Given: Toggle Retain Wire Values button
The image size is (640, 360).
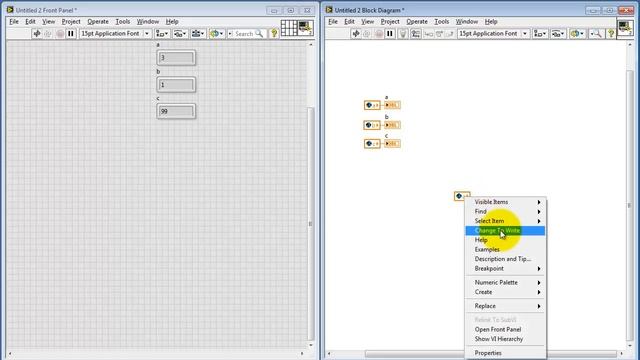Looking at the screenshot, I should pyautogui.click(x=416, y=33).
